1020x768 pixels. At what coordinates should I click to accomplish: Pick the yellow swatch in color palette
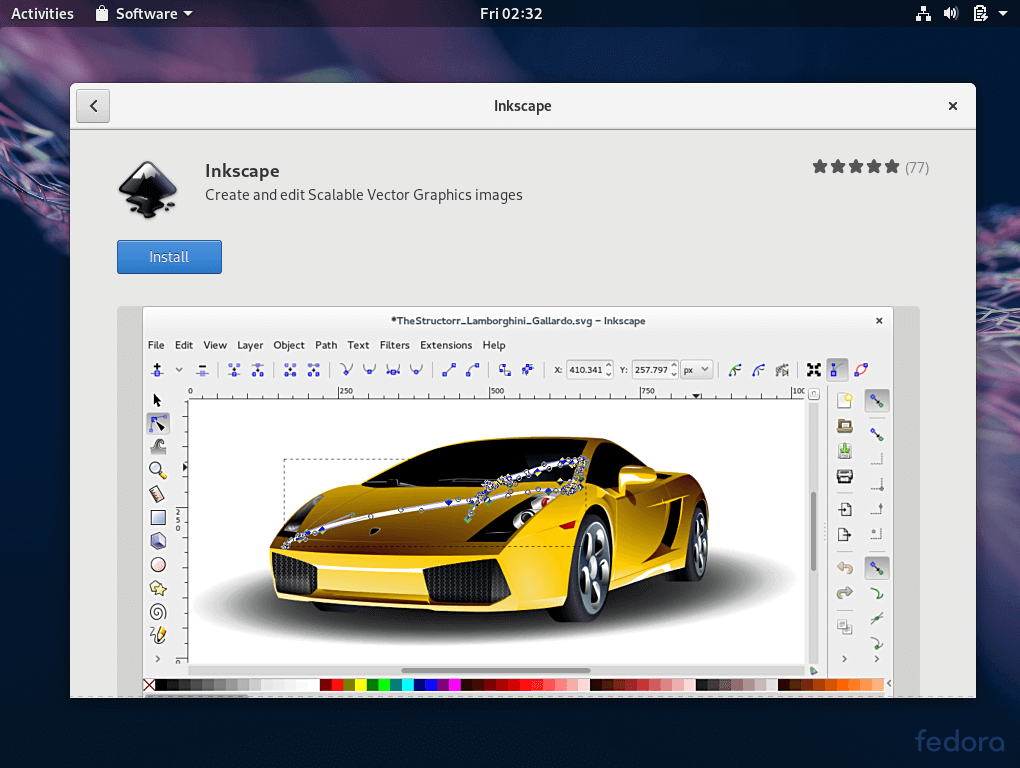click(x=361, y=685)
